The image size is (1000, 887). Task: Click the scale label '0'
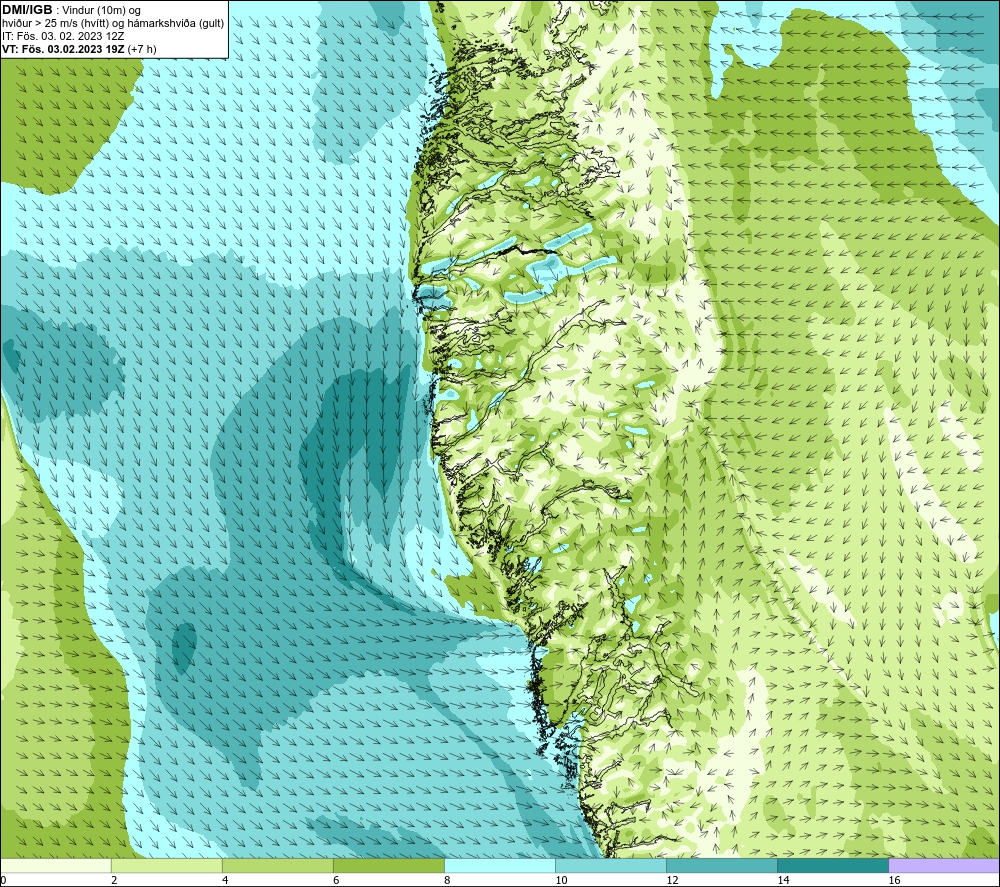click(x=3, y=880)
